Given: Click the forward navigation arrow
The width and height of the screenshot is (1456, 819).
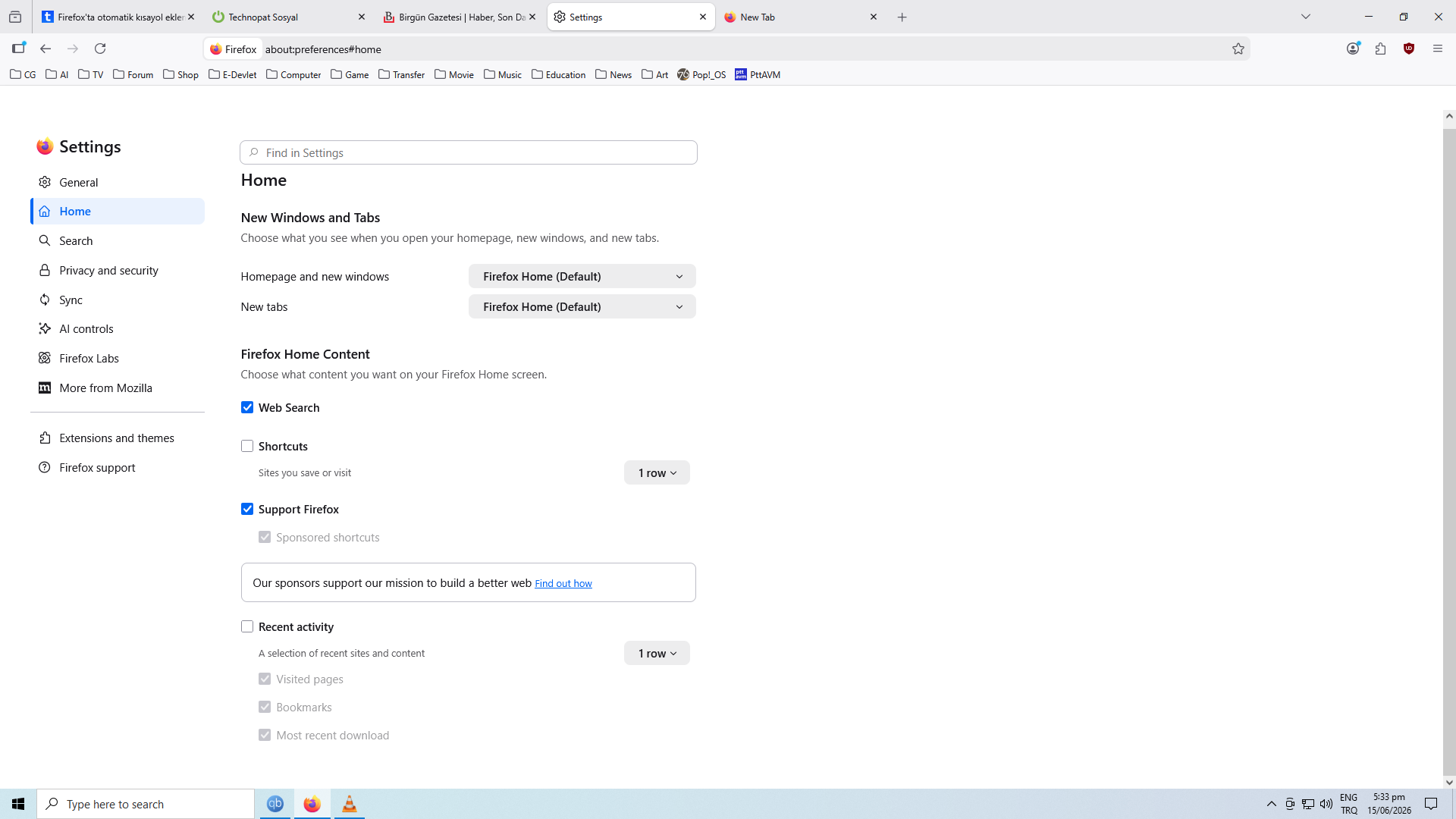Looking at the screenshot, I should point(73,49).
